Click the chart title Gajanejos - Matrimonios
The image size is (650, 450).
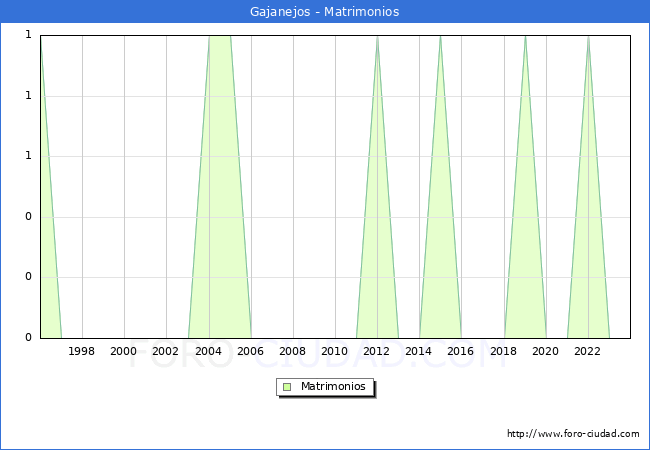coord(325,12)
